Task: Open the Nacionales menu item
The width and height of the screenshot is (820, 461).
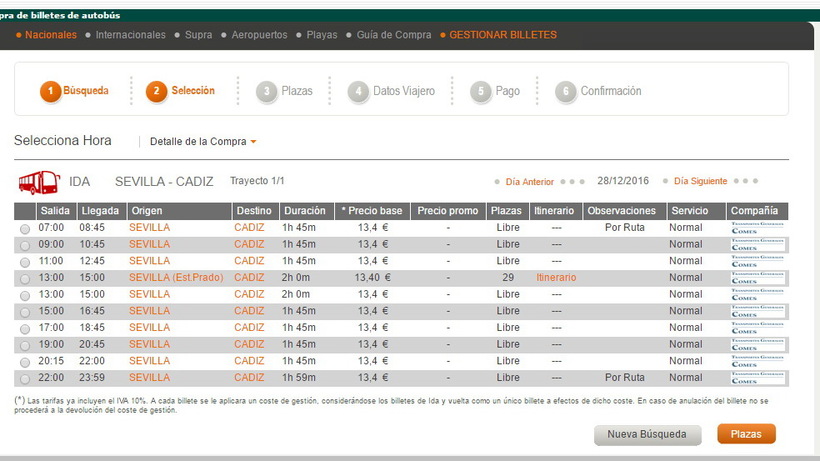Action: [50, 35]
